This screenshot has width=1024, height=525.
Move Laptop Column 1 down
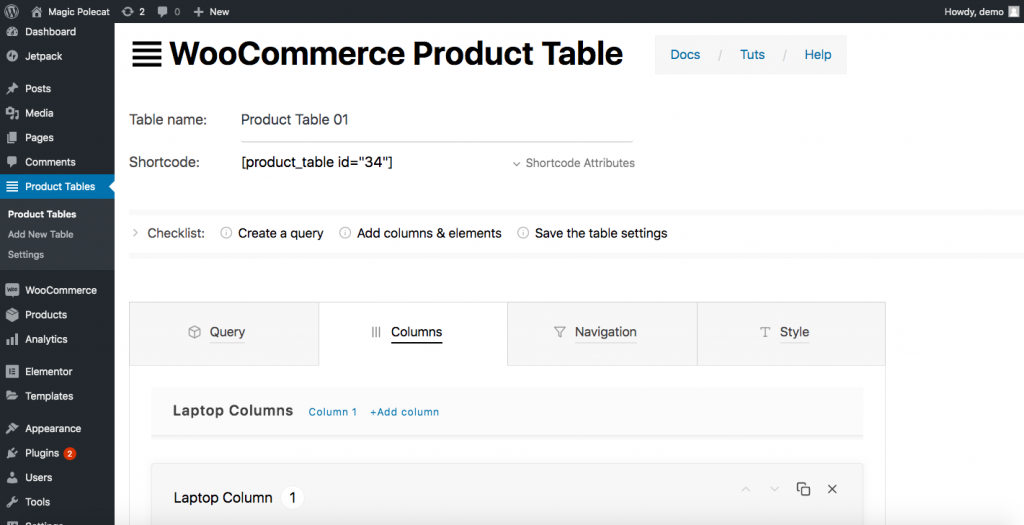pos(775,489)
